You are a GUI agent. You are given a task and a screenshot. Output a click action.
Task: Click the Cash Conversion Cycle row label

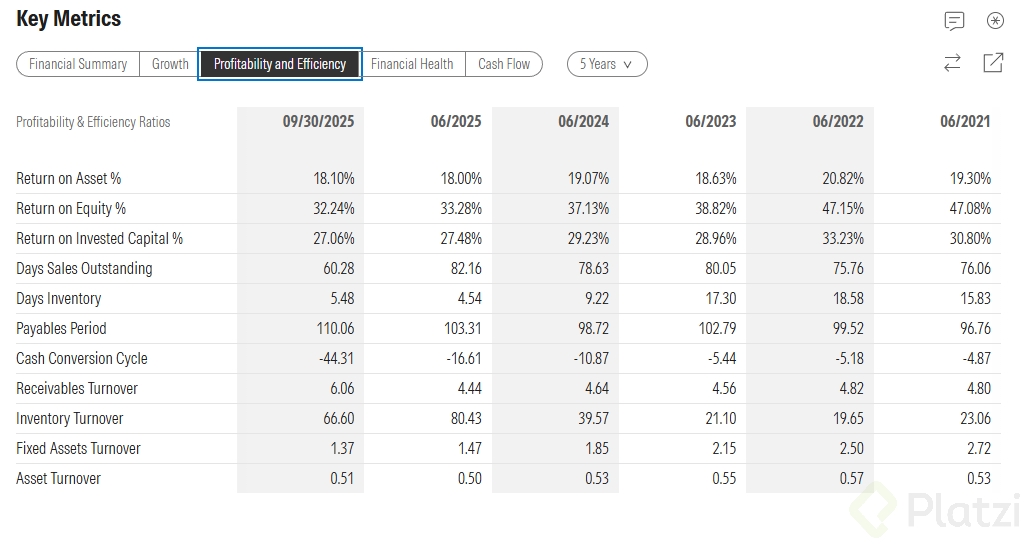[82, 359]
